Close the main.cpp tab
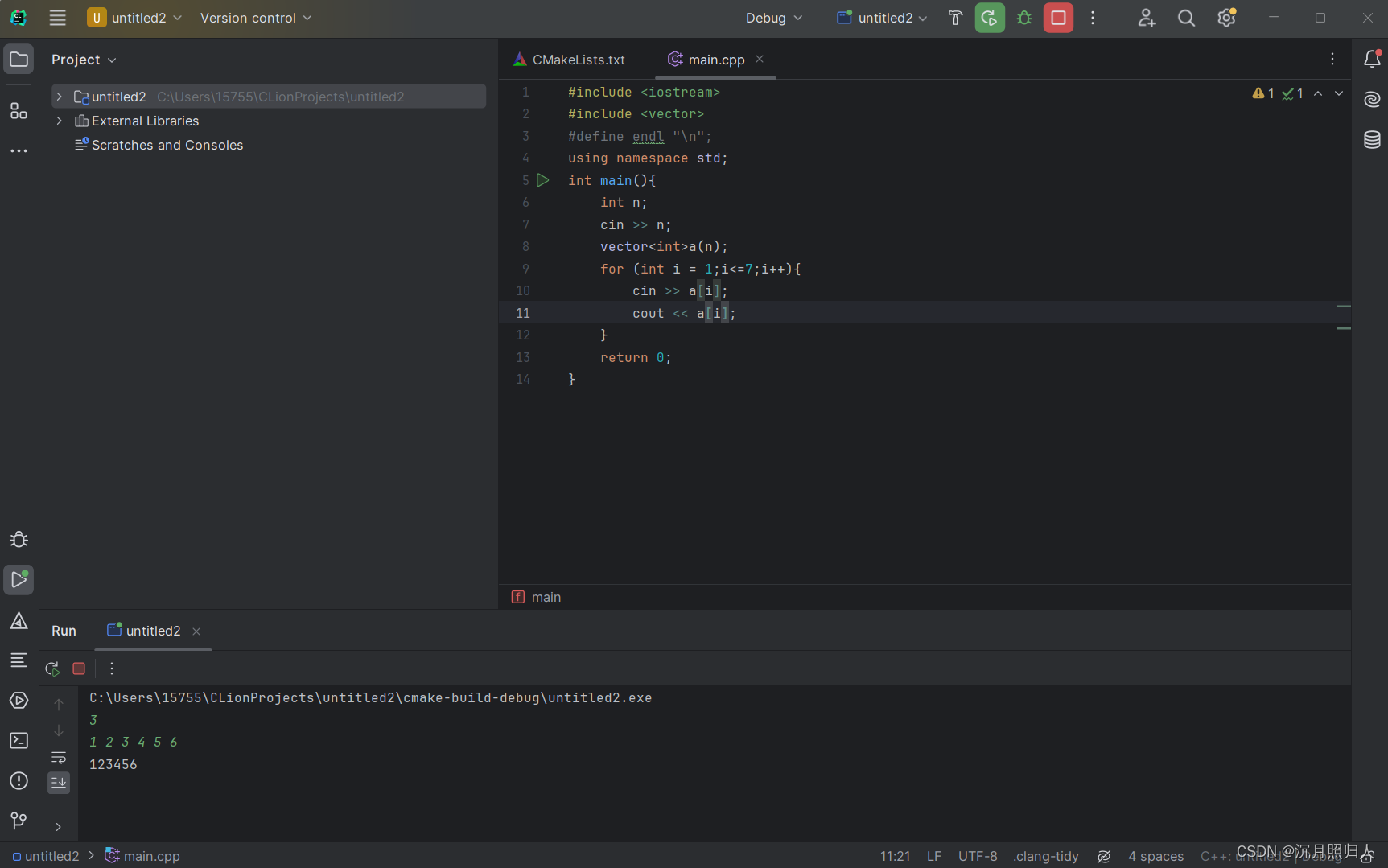 coord(760,59)
